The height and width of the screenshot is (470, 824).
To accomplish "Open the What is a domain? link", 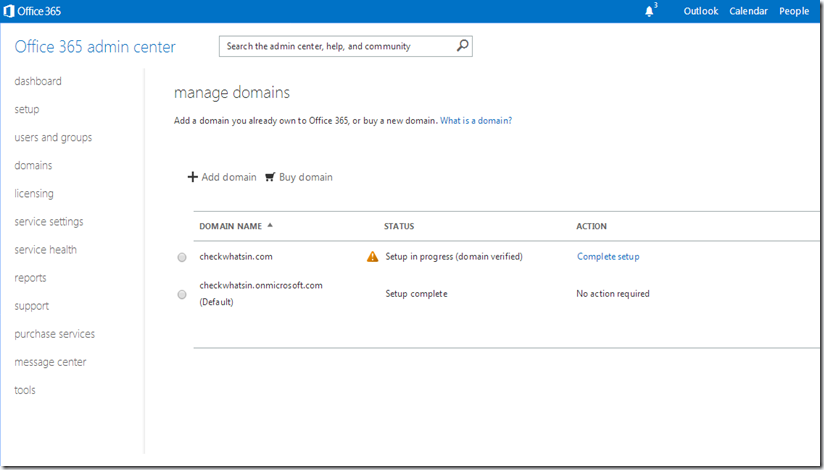I will (x=476, y=120).
